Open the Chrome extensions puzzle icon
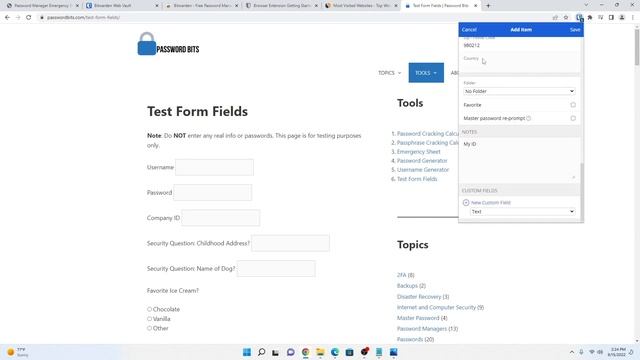Image resolution: width=640 pixels, height=360 pixels. [590, 18]
